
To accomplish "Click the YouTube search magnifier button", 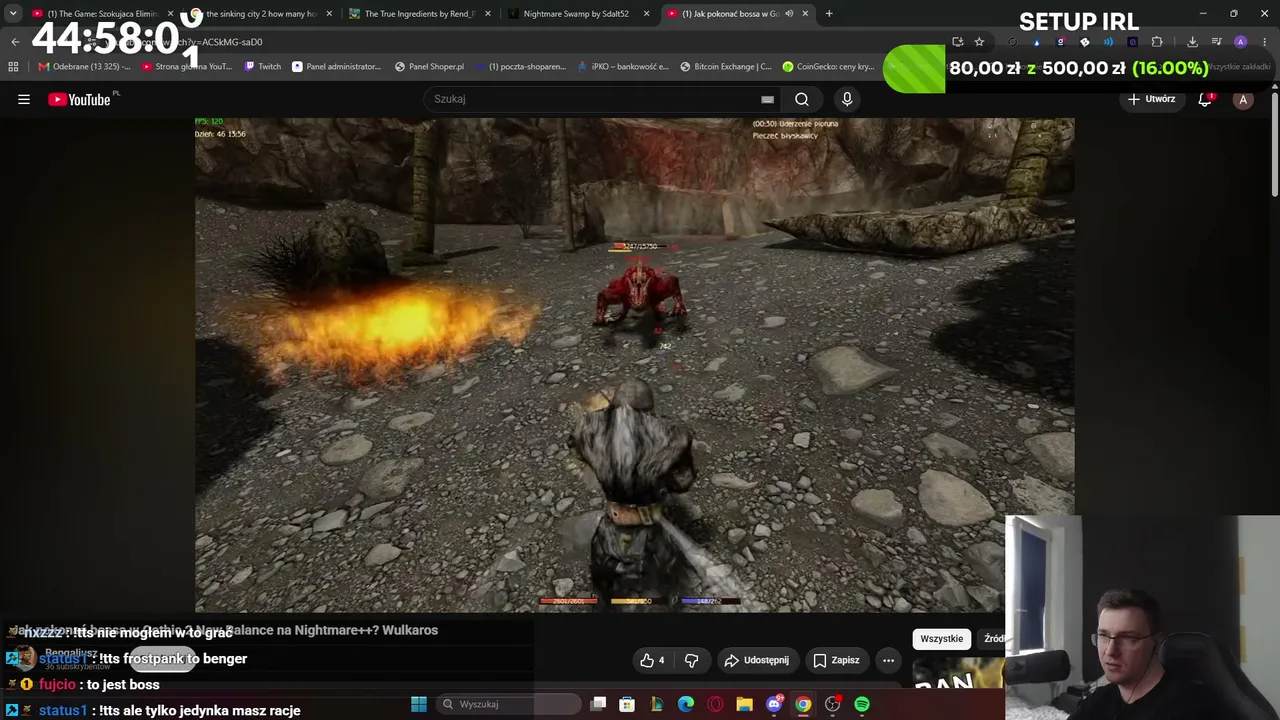I will 802,99.
